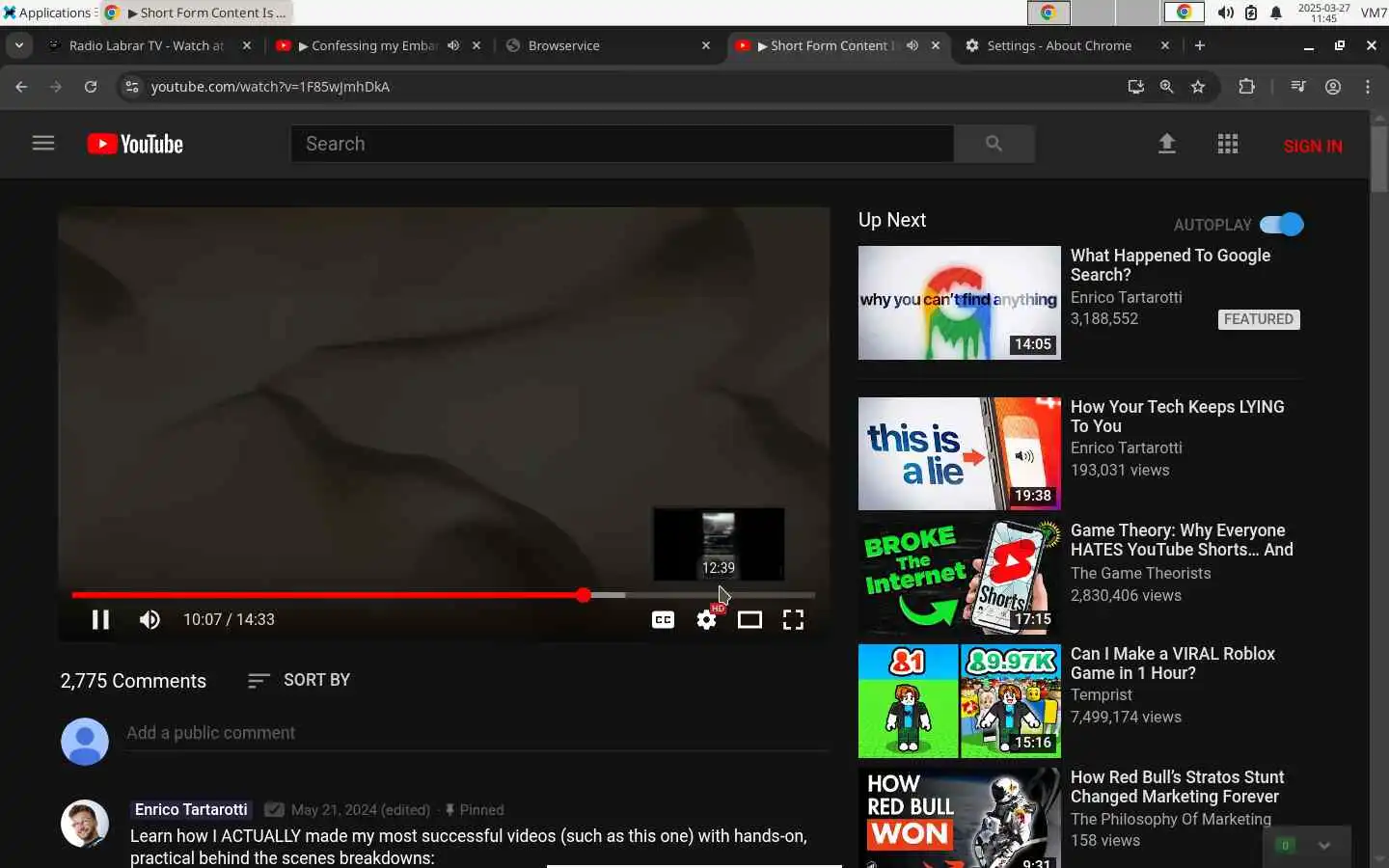The image size is (1389, 868).
Task: Go to the YouTube home logo
Action: [x=135, y=144]
